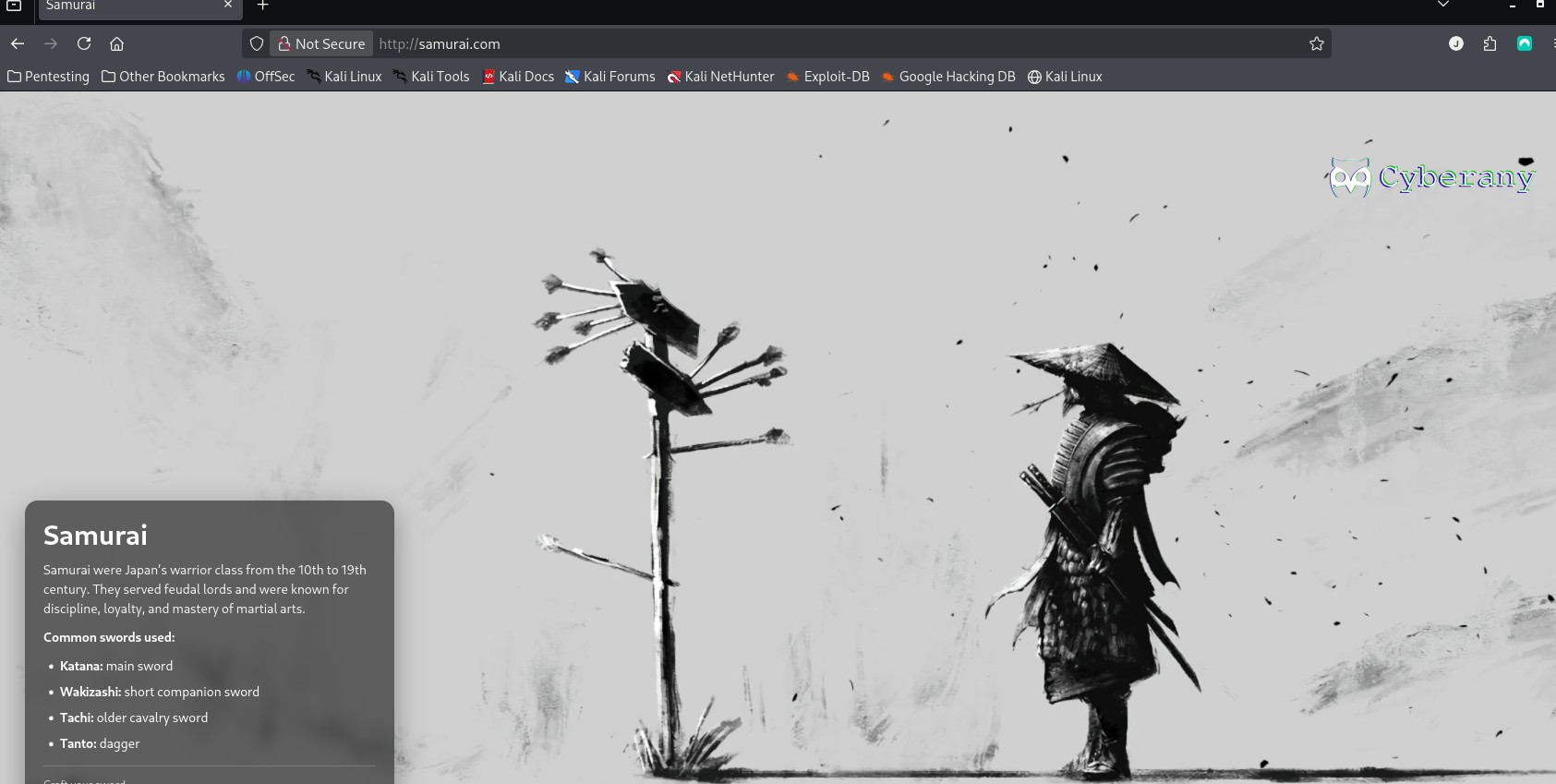1556x784 pixels.
Task: Open the browser home page
Action: tap(116, 43)
